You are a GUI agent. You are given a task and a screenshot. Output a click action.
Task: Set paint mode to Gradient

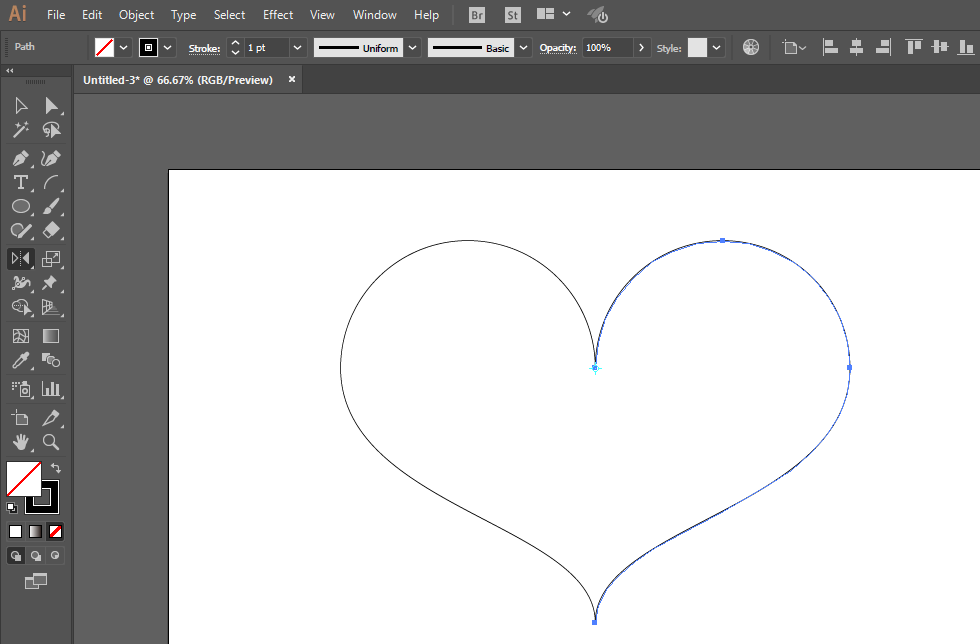(x=36, y=531)
